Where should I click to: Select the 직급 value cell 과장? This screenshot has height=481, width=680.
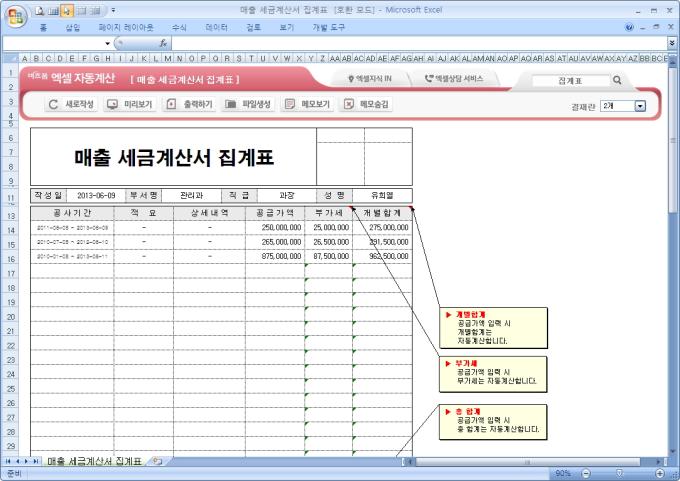point(287,196)
